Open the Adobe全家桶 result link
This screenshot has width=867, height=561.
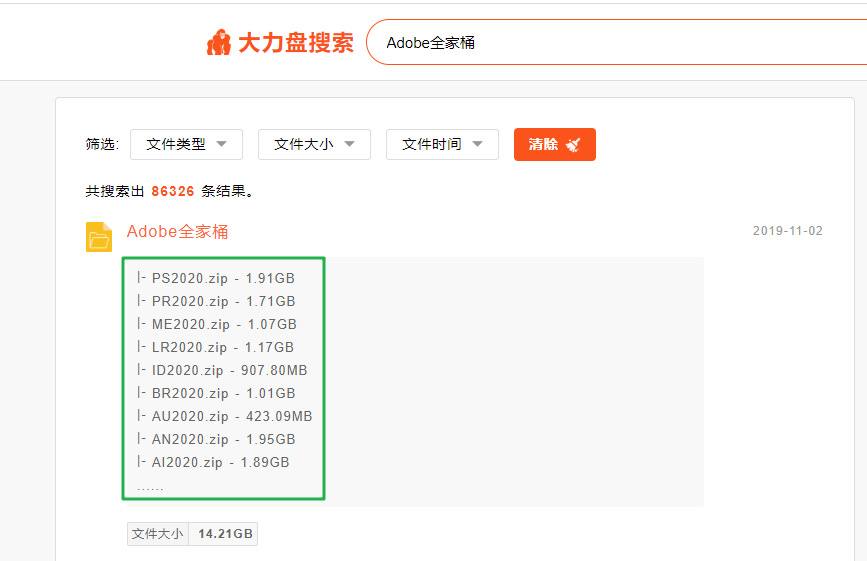[x=177, y=232]
